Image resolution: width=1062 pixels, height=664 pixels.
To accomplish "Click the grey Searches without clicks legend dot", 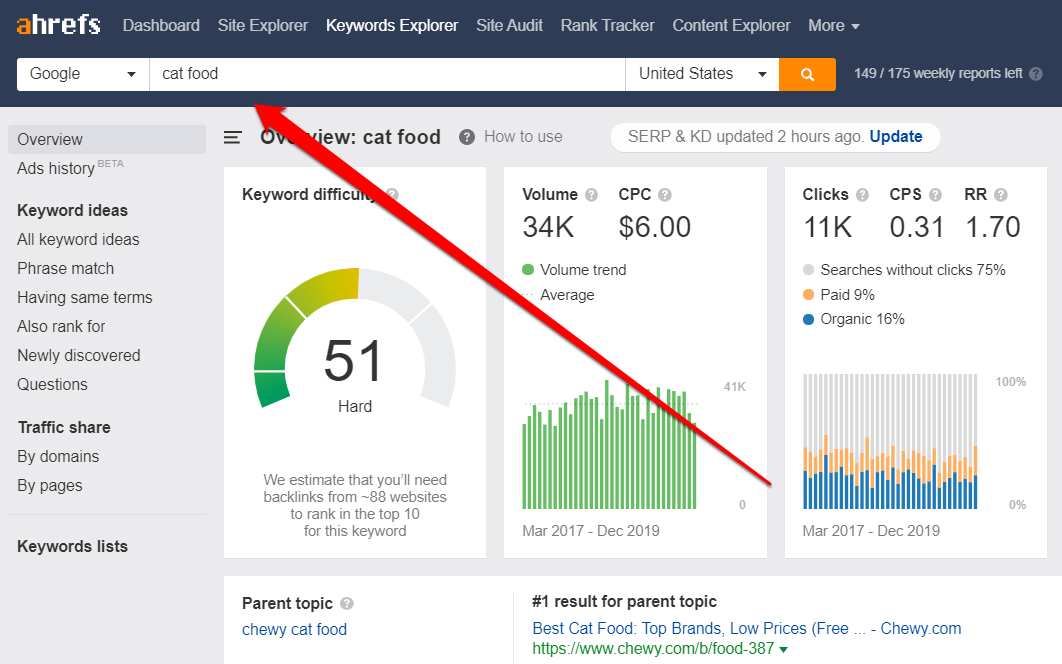I will pos(808,270).
